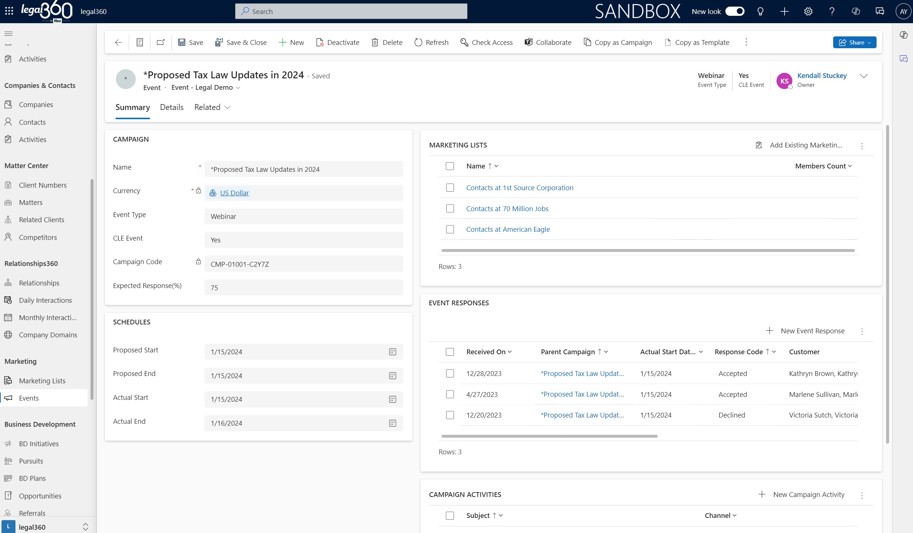Open the settings gear icon
The image size is (913, 533).
click(x=808, y=11)
